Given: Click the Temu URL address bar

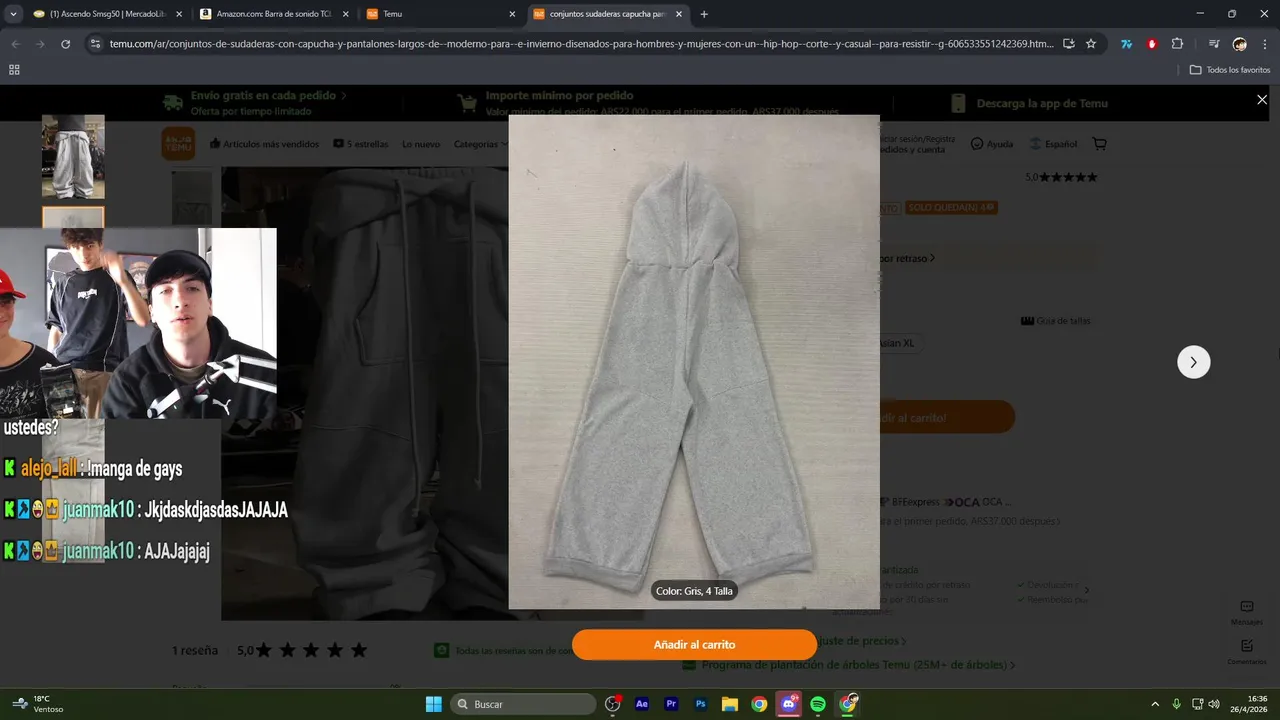Looking at the screenshot, I should point(580,44).
